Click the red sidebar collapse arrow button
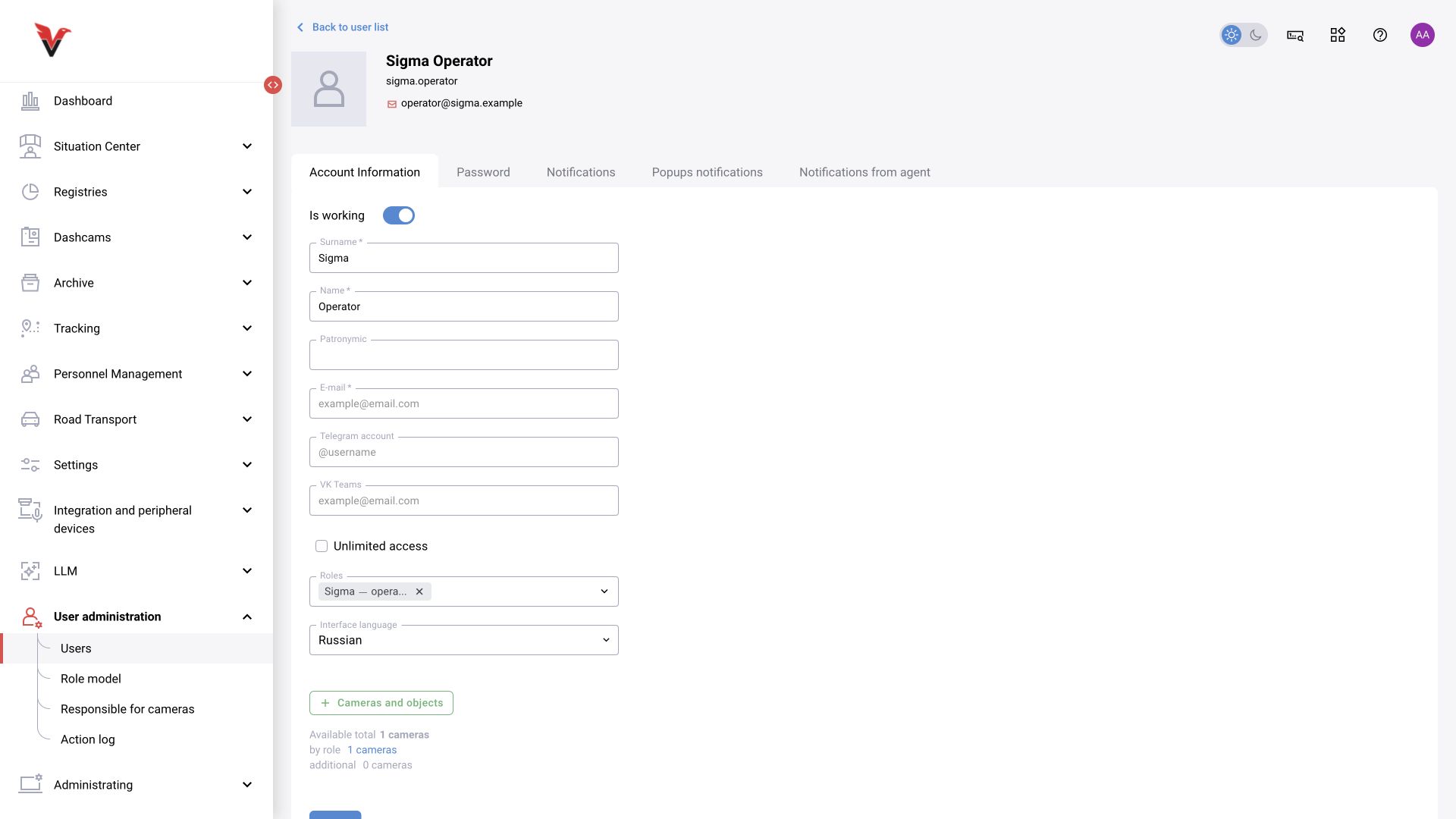1456x819 pixels. [x=273, y=85]
